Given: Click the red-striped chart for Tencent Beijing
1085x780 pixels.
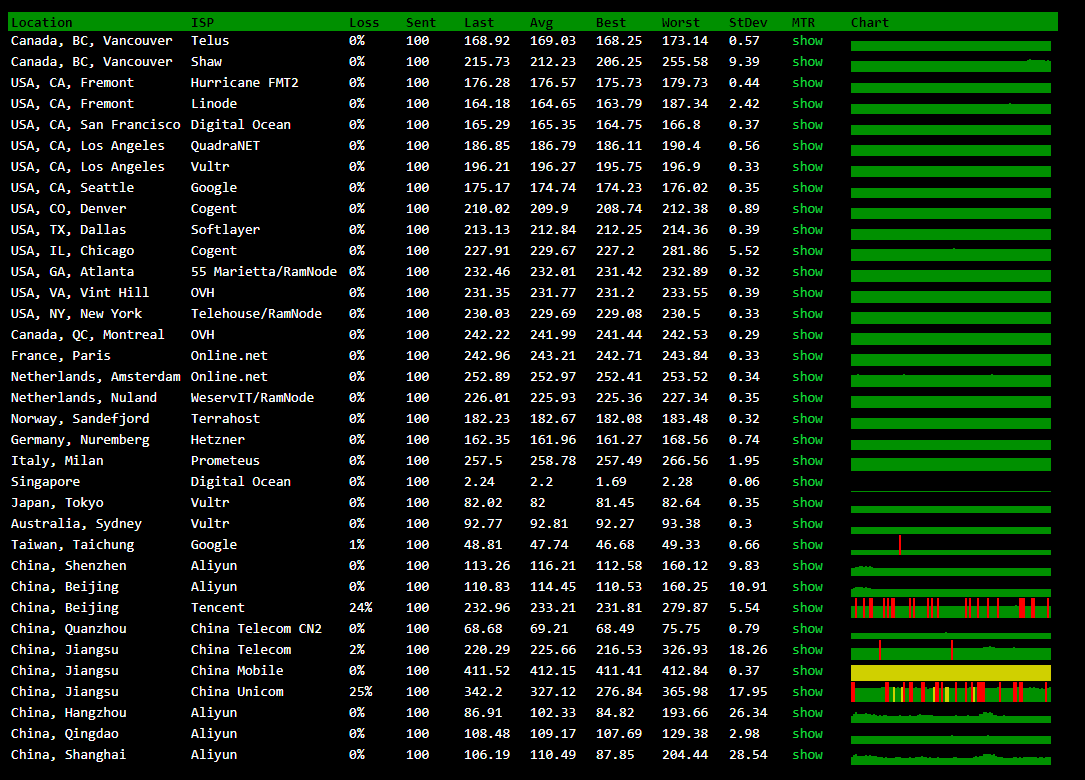Looking at the screenshot, I should coord(951,608).
